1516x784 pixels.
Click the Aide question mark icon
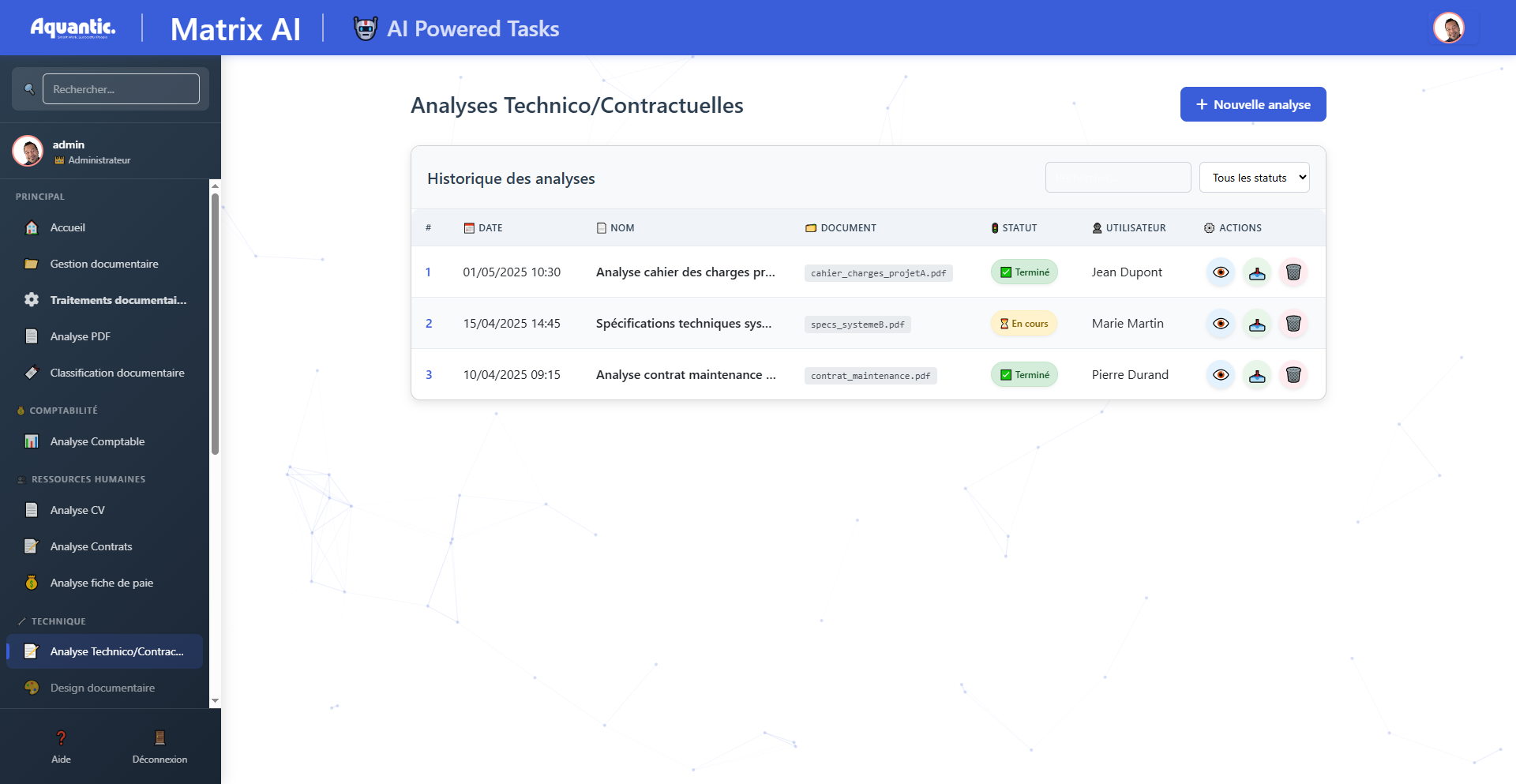click(x=61, y=738)
